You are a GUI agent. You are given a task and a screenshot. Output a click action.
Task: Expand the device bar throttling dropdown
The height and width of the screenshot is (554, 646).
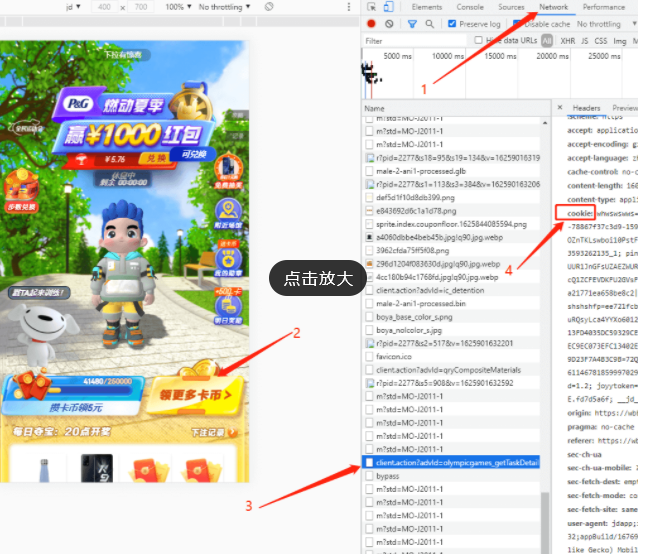coord(225,7)
